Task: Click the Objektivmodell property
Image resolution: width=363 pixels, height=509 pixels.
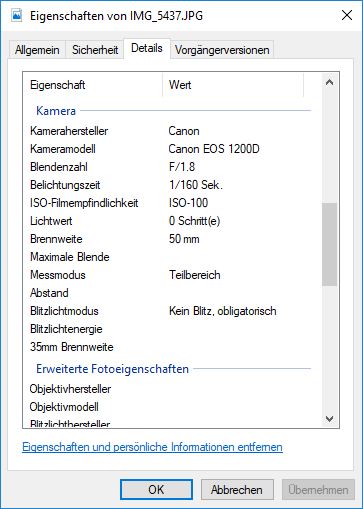Action: [64, 407]
